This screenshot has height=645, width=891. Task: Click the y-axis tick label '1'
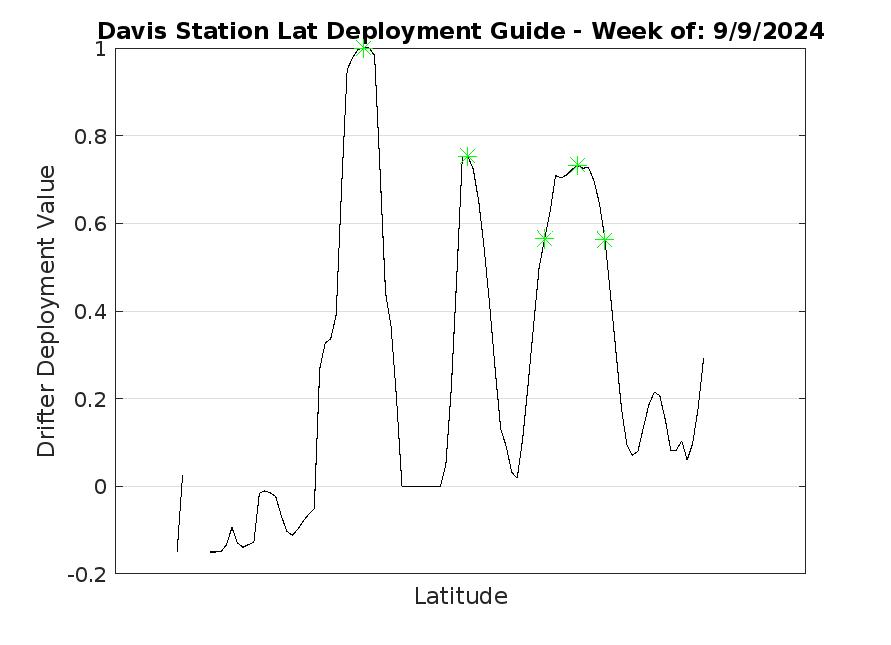[x=101, y=49]
